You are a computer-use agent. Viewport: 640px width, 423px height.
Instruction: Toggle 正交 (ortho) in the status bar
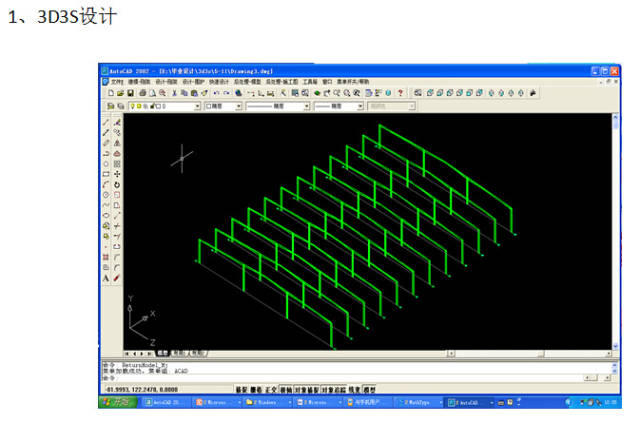pos(271,390)
